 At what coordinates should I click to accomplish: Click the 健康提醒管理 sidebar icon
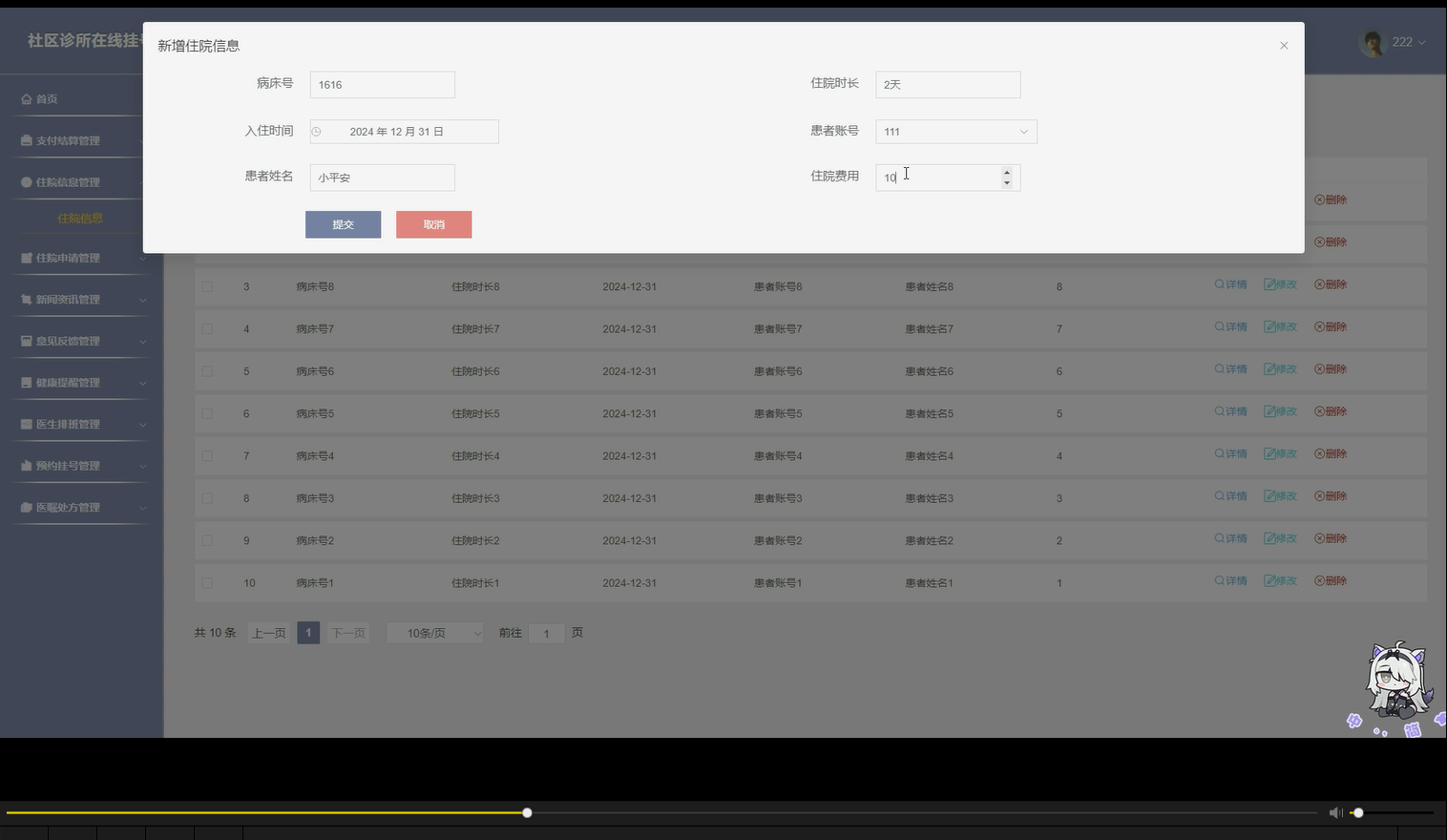27,383
